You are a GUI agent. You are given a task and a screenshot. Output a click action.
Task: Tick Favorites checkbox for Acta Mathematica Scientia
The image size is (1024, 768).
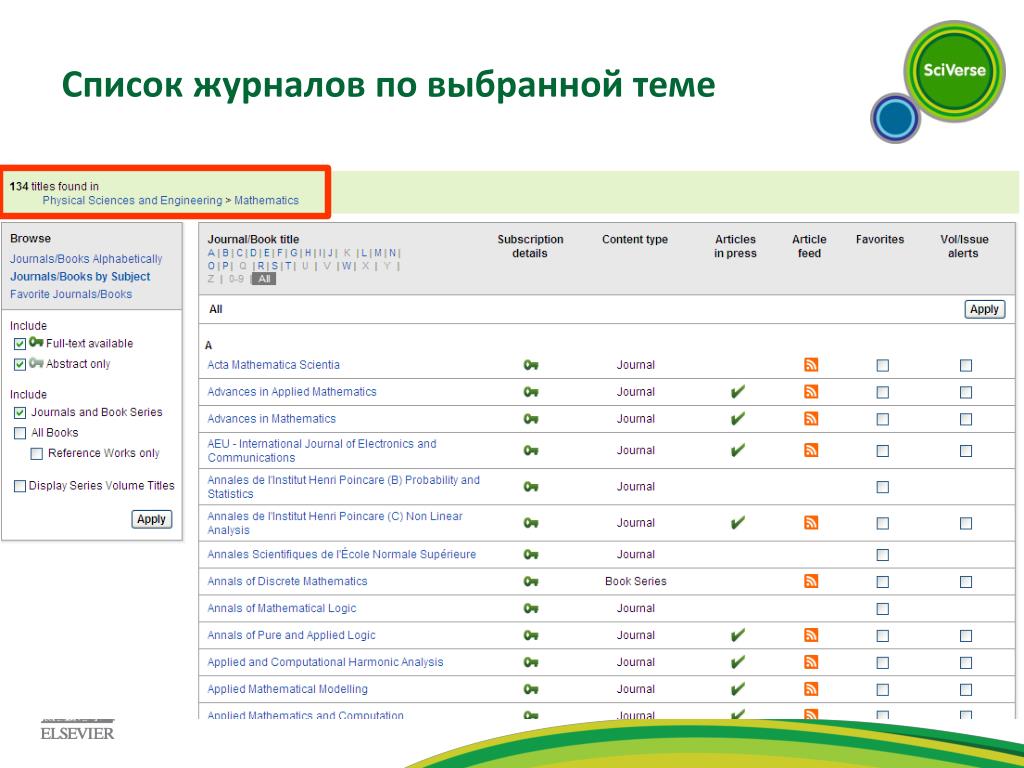882,366
